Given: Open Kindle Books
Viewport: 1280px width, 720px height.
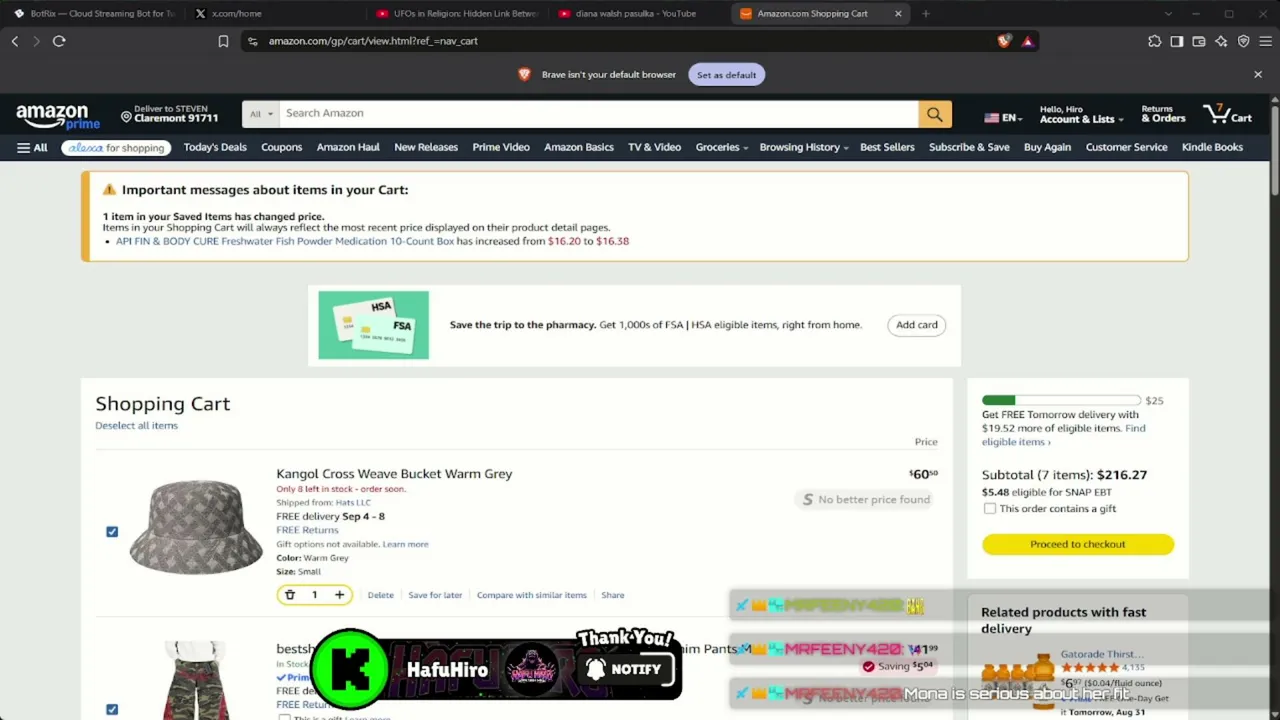Looking at the screenshot, I should 1212,148.
